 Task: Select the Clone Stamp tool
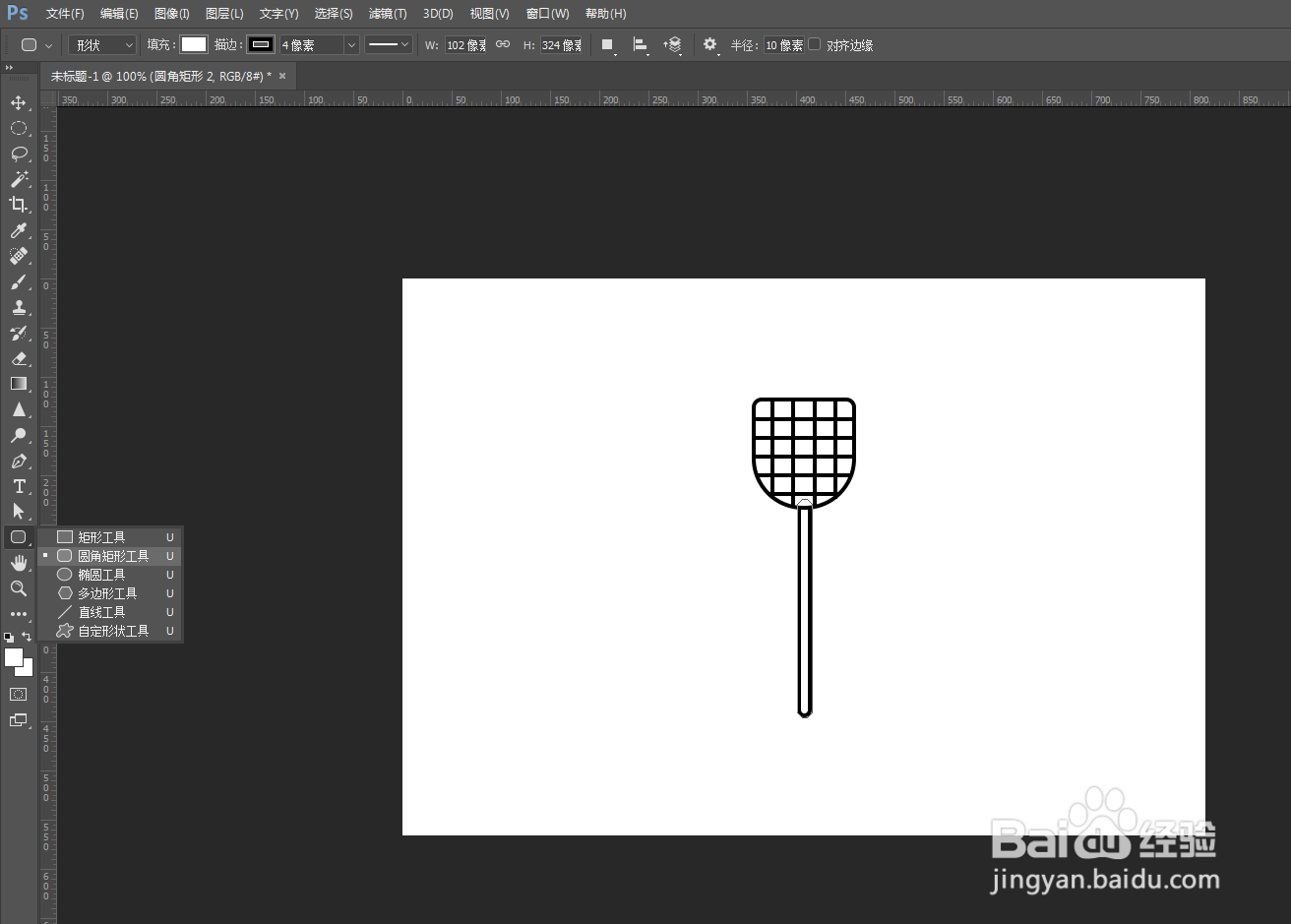tap(19, 307)
